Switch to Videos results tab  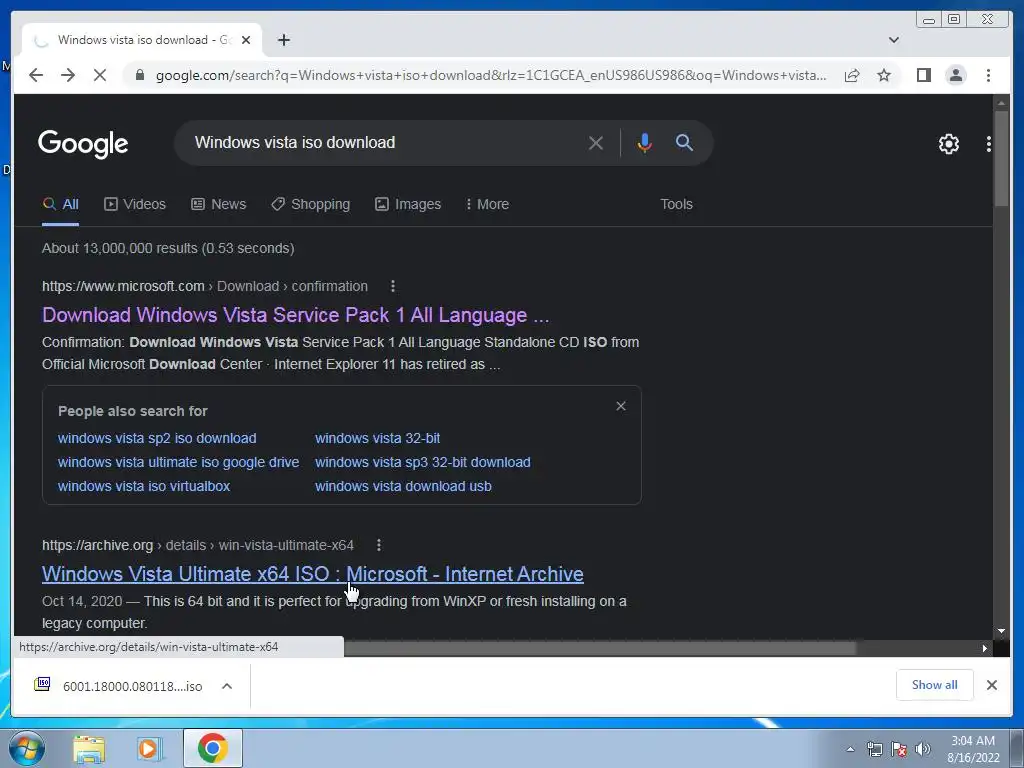pyautogui.click(x=135, y=204)
